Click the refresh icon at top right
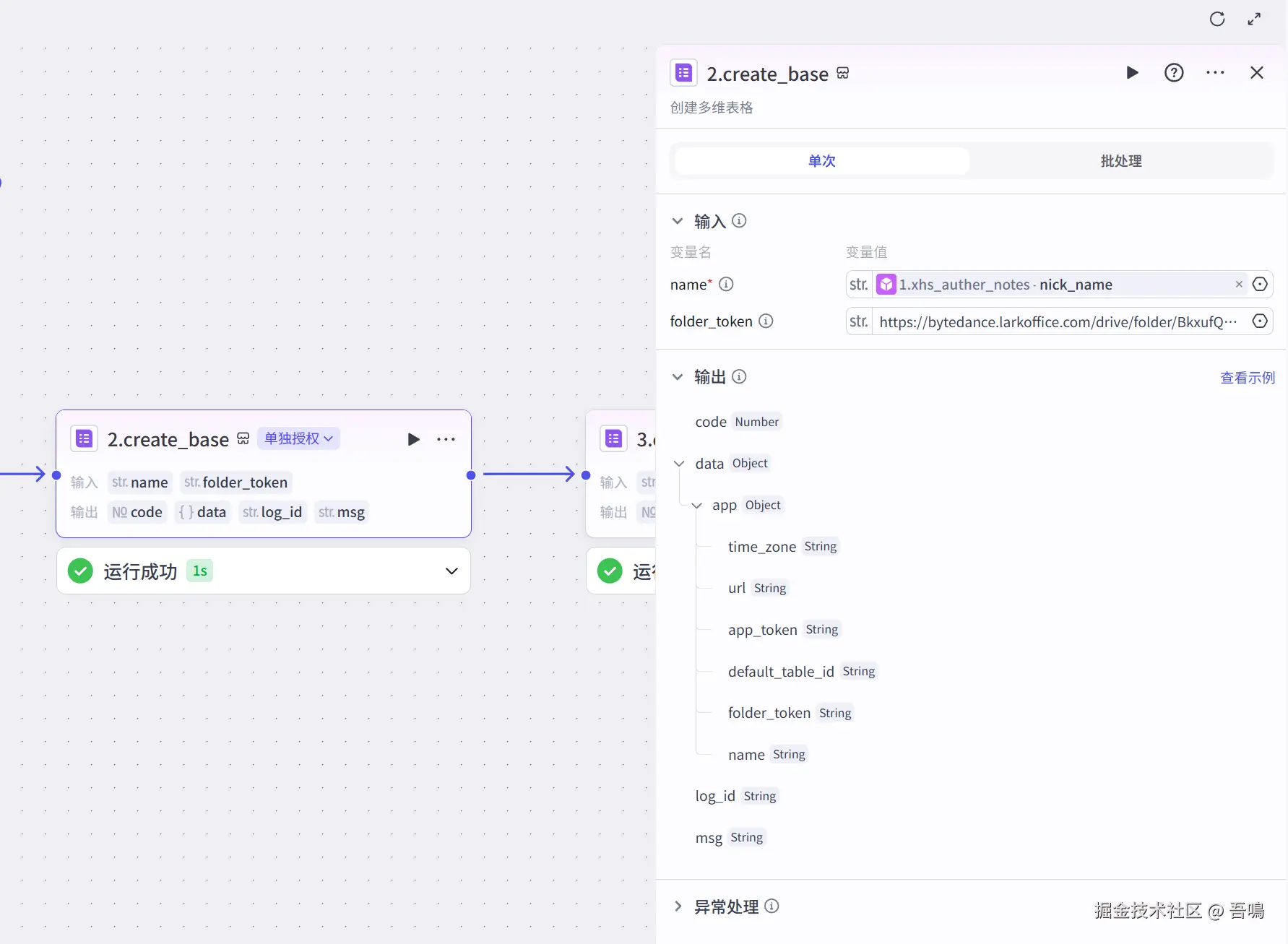Image resolution: width=1288 pixels, height=944 pixels. coord(1217,19)
